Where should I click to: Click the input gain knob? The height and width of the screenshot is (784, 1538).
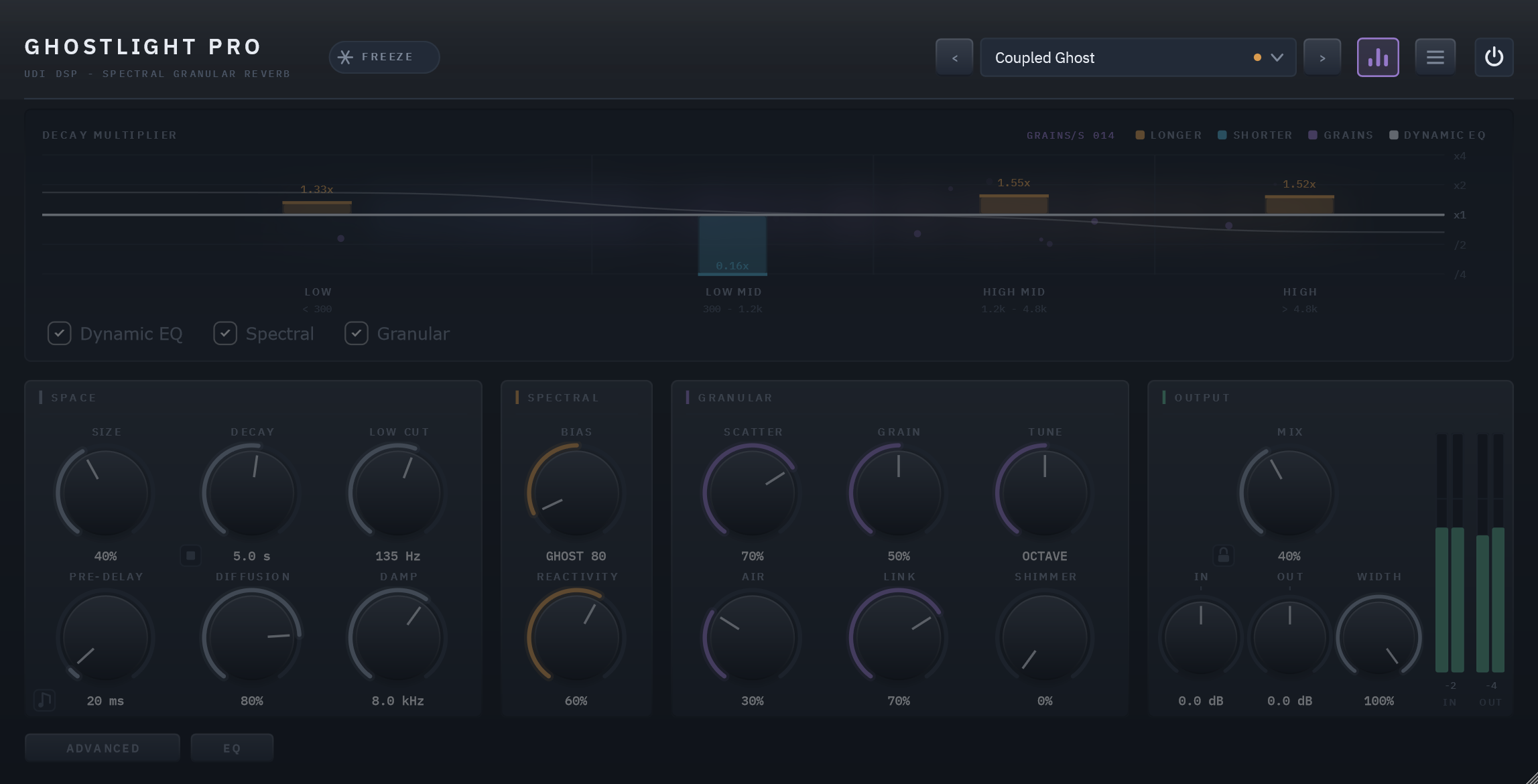pos(1201,637)
